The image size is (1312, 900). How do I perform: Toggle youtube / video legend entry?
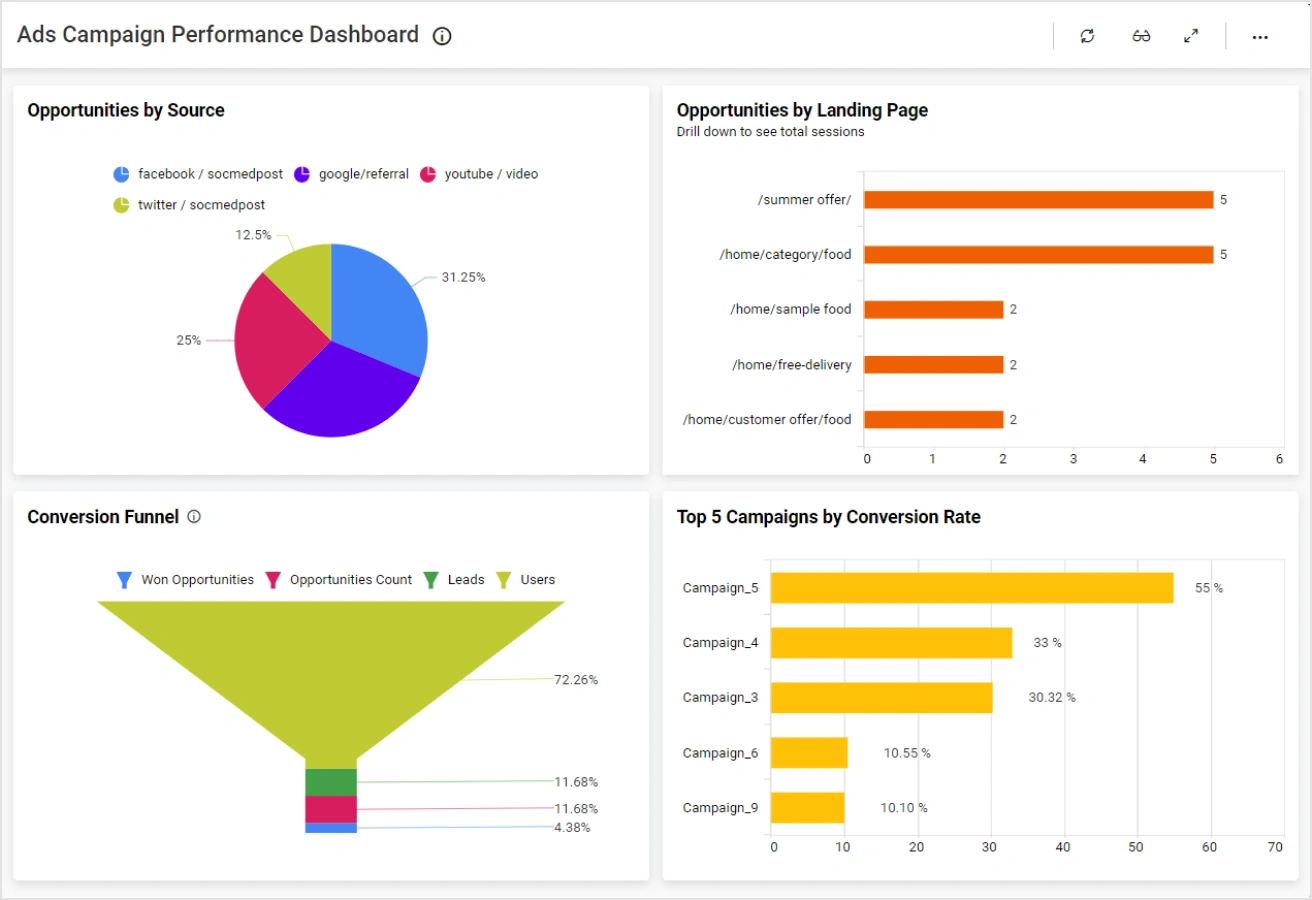(x=428, y=174)
